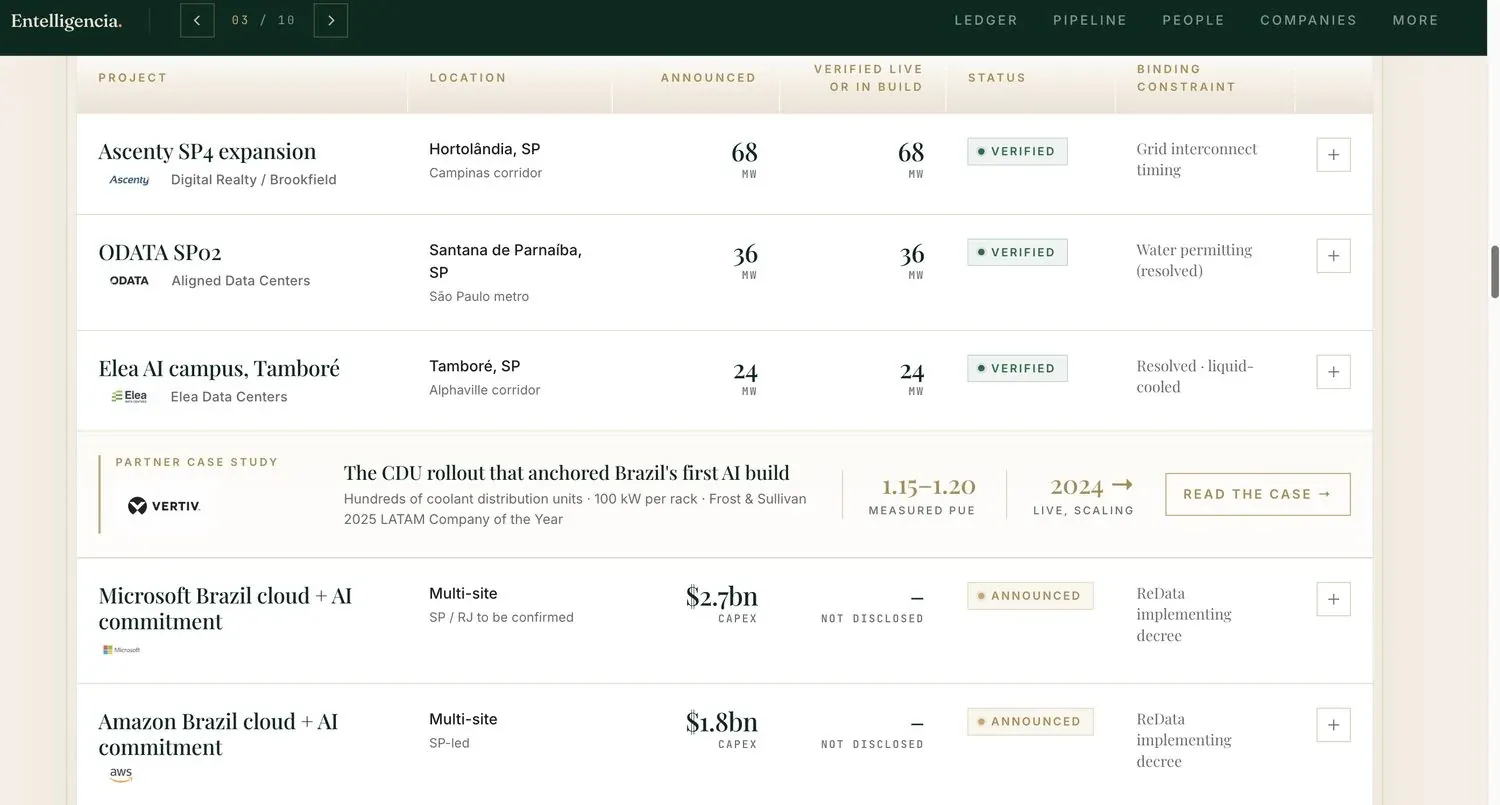Sort by the Location column header

[468, 78]
